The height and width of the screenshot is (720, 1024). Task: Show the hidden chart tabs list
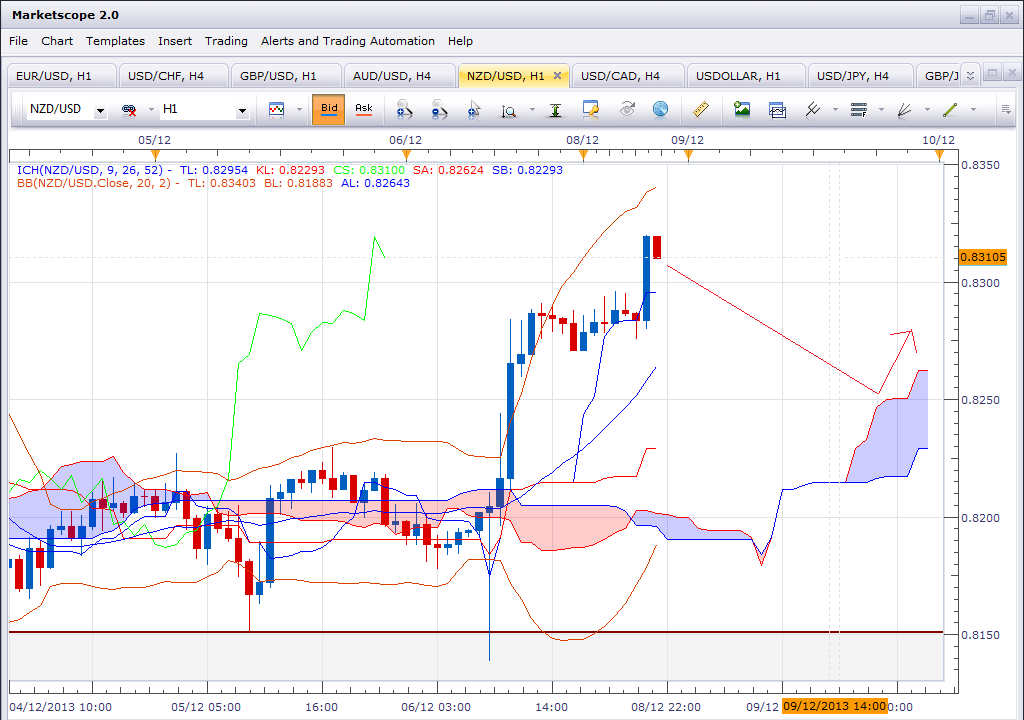[970, 76]
